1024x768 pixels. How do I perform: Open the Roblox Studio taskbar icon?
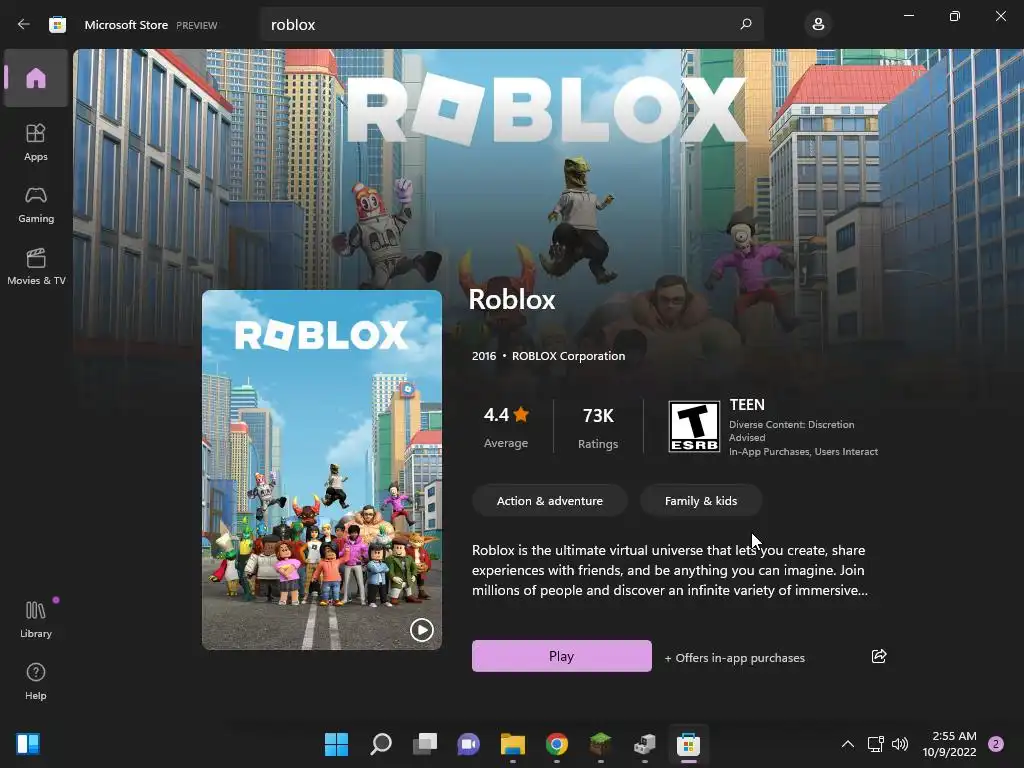click(x=645, y=744)
